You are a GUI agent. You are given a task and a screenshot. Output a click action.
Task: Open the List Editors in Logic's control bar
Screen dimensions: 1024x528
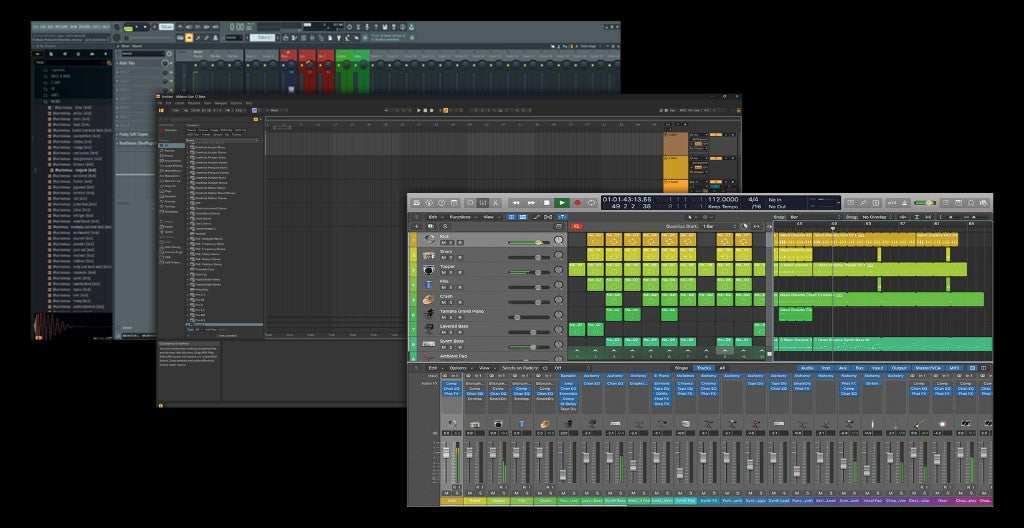point(946,203)
